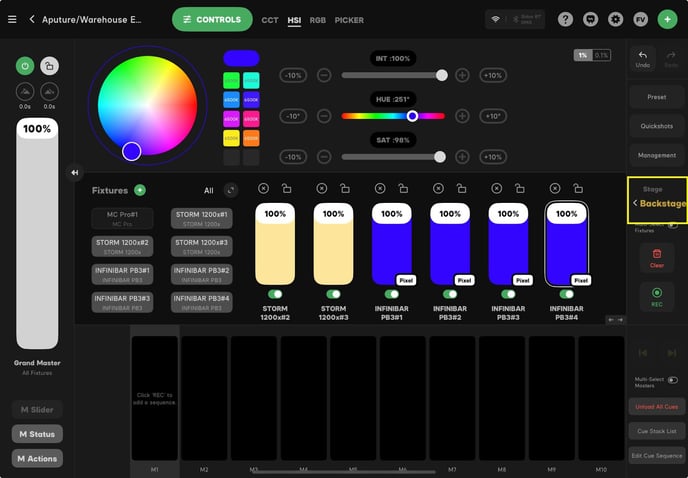This screenshot has height=478, width=688.
Task: Click the first 0.0s fade time icon
Action: 25,92
